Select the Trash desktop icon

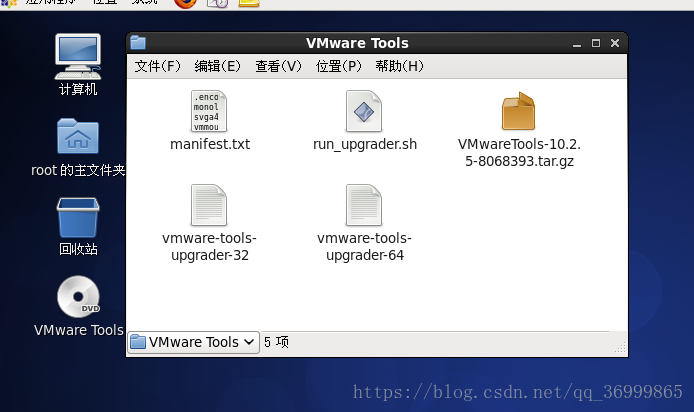[x=78, y=218]
